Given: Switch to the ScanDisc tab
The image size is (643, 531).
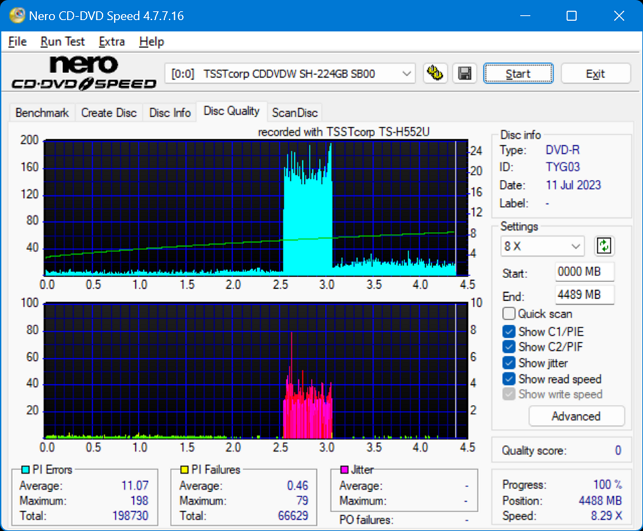Looking at the screenshot, I should pyautogui.click(x=294, y=112).
